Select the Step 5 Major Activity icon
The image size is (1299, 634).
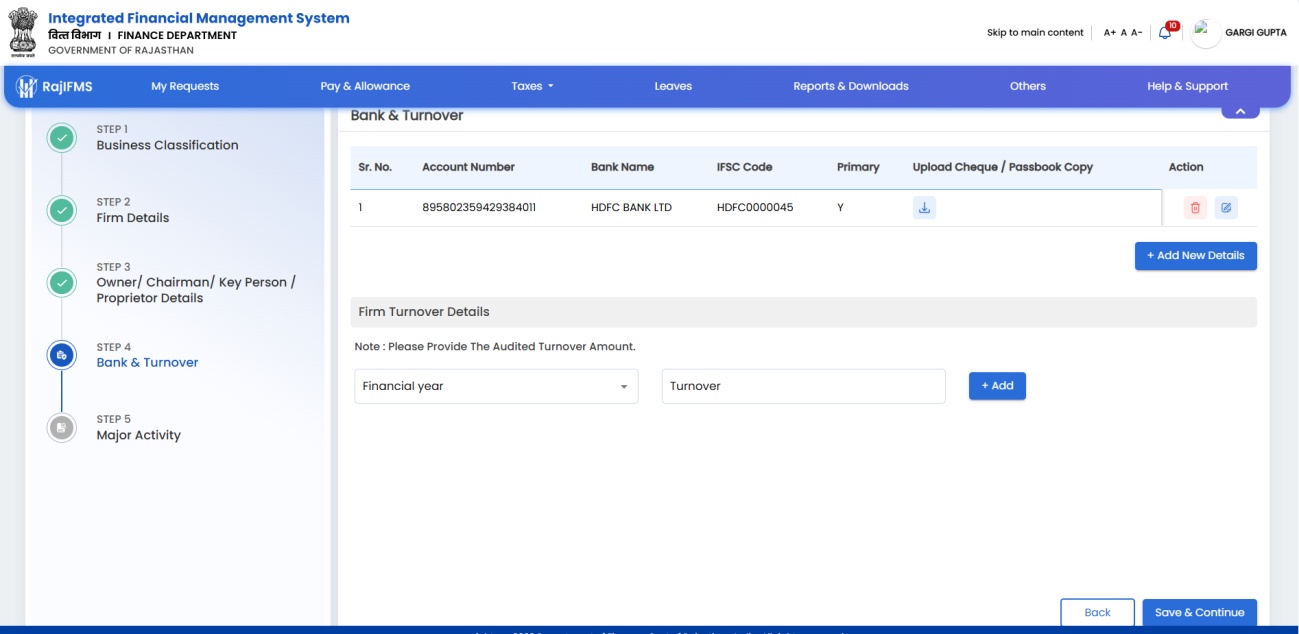tap(62, 427)
